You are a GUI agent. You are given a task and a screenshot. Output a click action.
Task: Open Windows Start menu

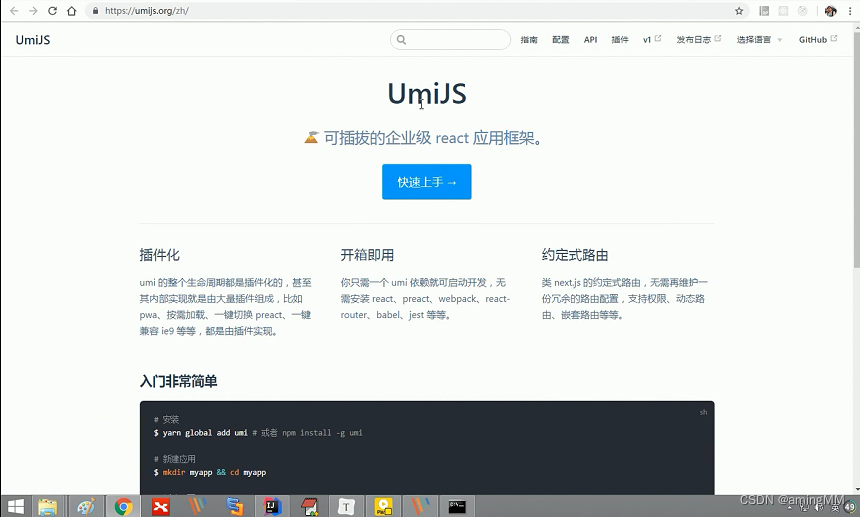coord(16,507)
